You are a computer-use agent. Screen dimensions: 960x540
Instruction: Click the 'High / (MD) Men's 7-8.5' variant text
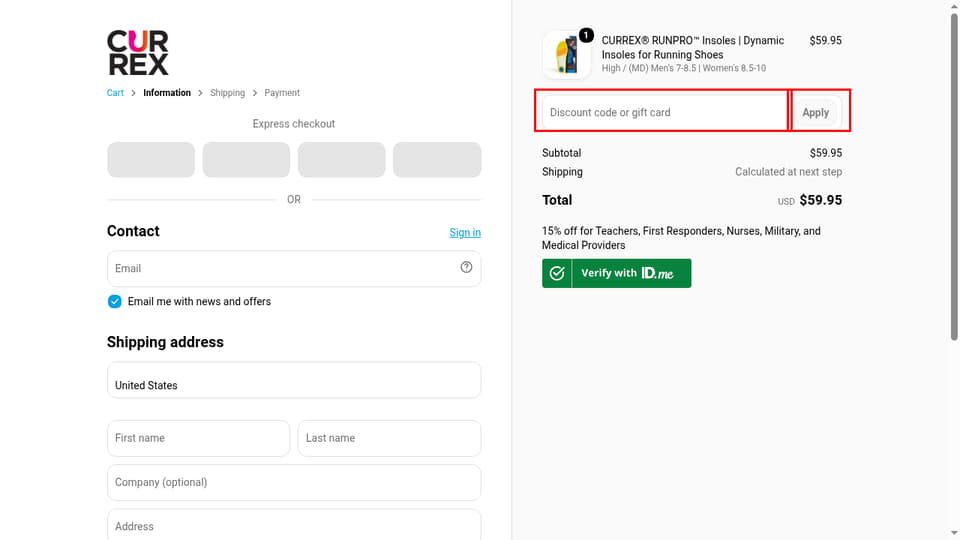[x=683, y=68]
